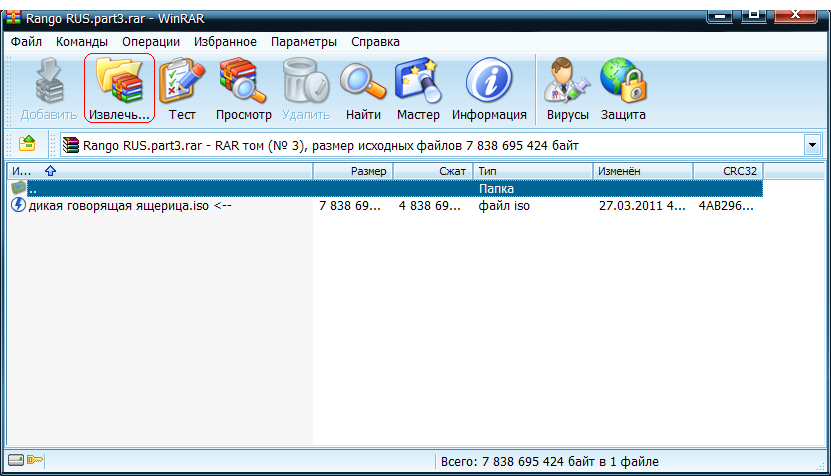Scan archive with Вирусы tool
Image resolution: width=831 pixels, height=476 pixels.
click(567, 82)
